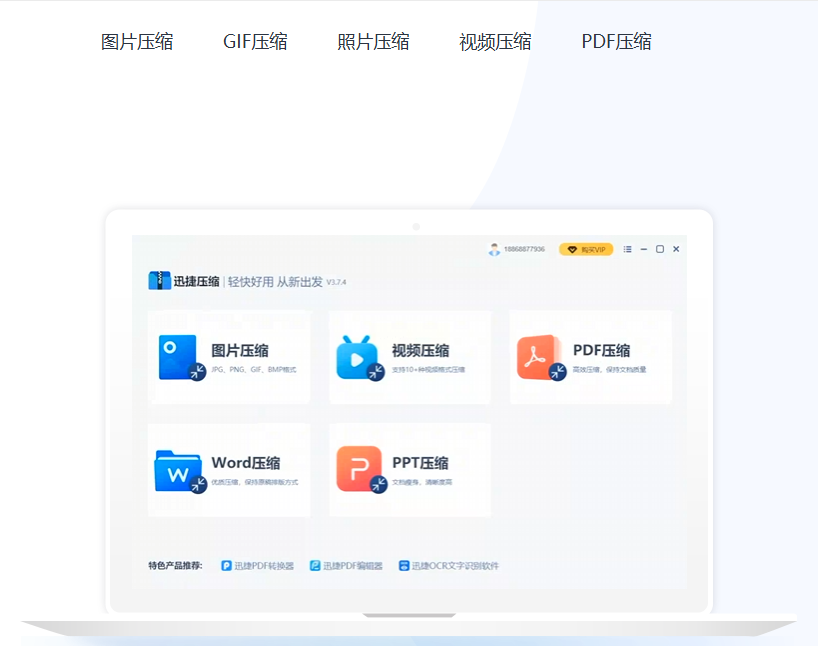Screen dimensions: 818x646
Task: Click the 迅捷压缩 zip logo icon
Action: (x=159, y=281)
